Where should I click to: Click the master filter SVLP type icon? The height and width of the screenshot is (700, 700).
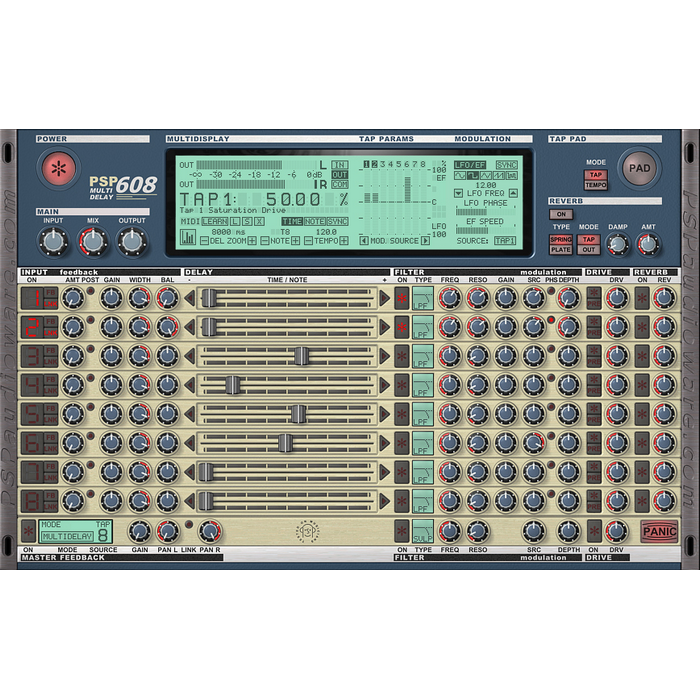[423, 531]
